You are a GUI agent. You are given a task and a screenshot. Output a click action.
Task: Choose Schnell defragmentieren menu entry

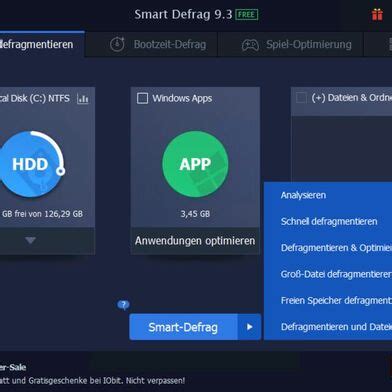(328, 221)
